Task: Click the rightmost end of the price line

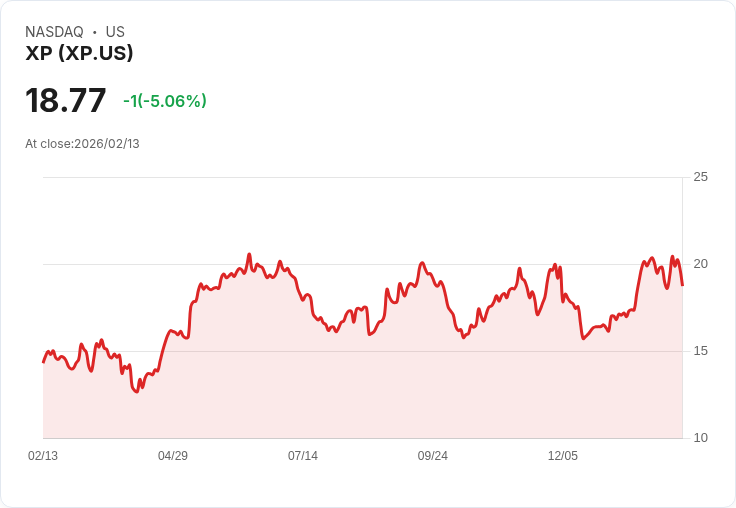Action: point(682,285)
